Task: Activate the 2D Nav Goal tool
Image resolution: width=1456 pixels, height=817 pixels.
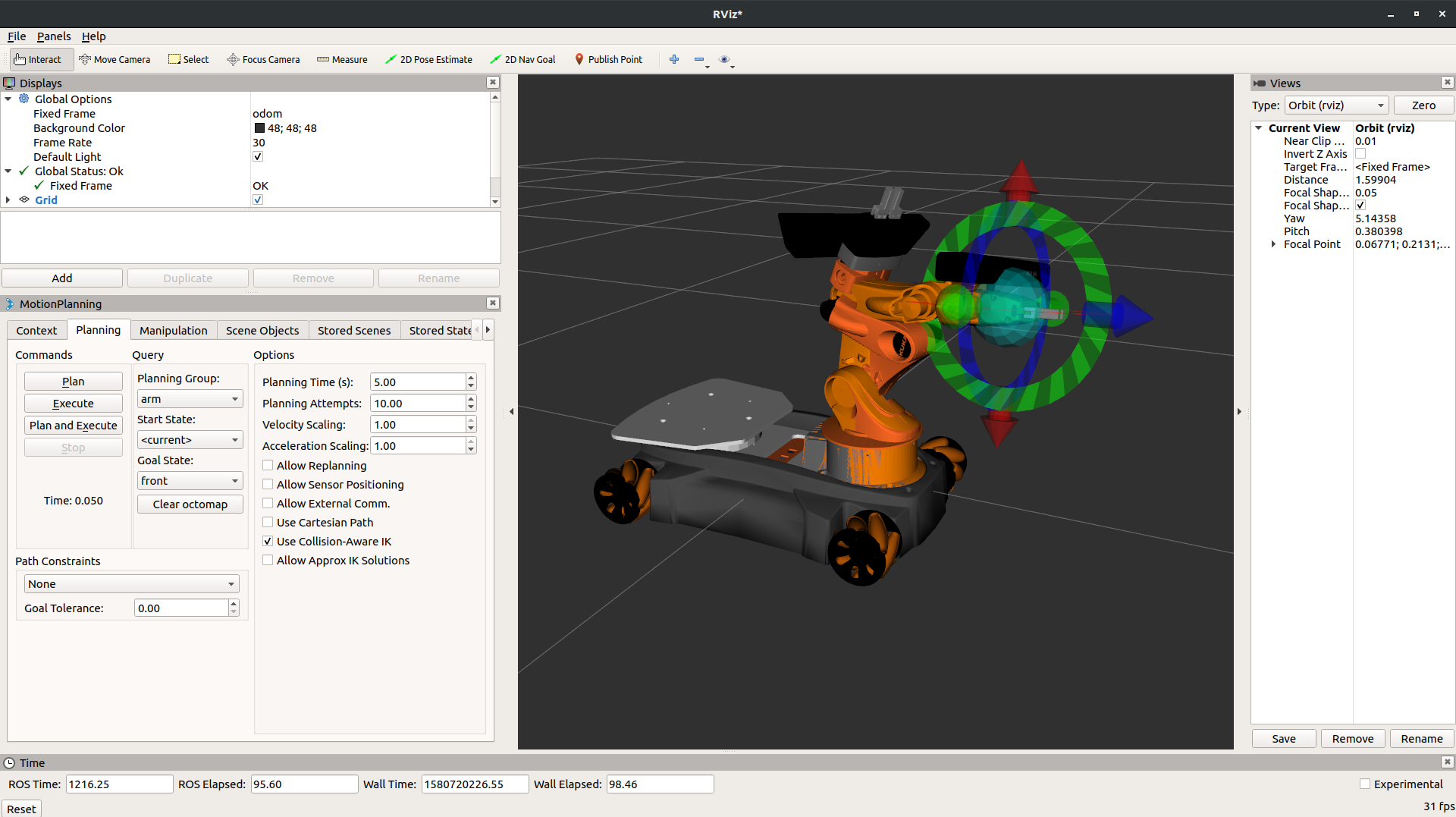Action: (522, 59)
